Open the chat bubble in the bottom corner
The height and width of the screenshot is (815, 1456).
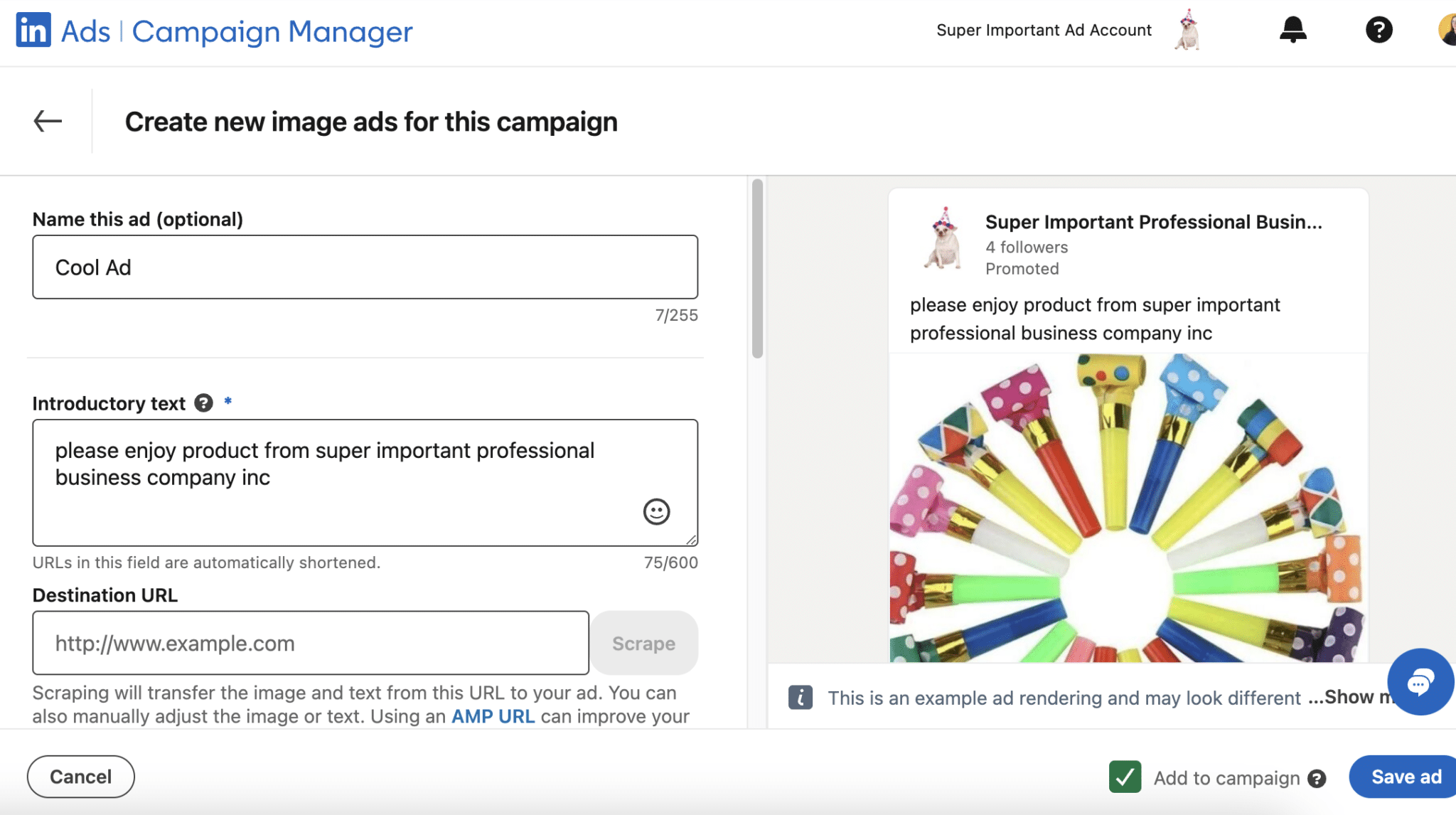pos(1419,681)
